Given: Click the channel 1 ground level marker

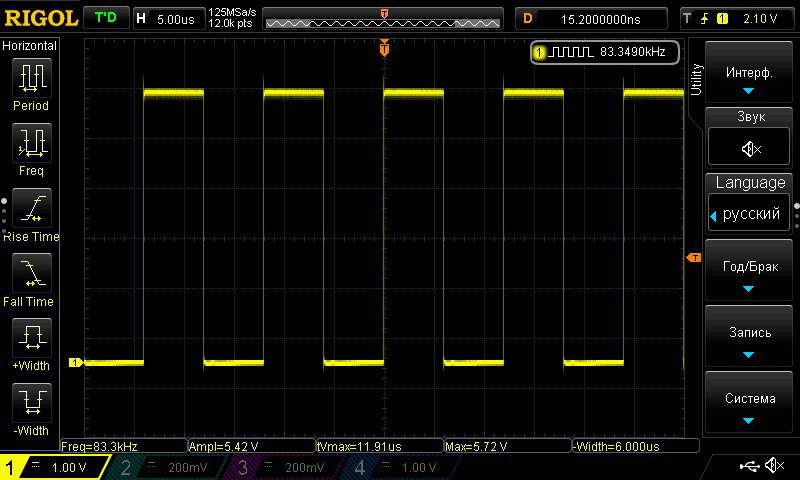Looking at the screenshot, I should pos(76,362).
